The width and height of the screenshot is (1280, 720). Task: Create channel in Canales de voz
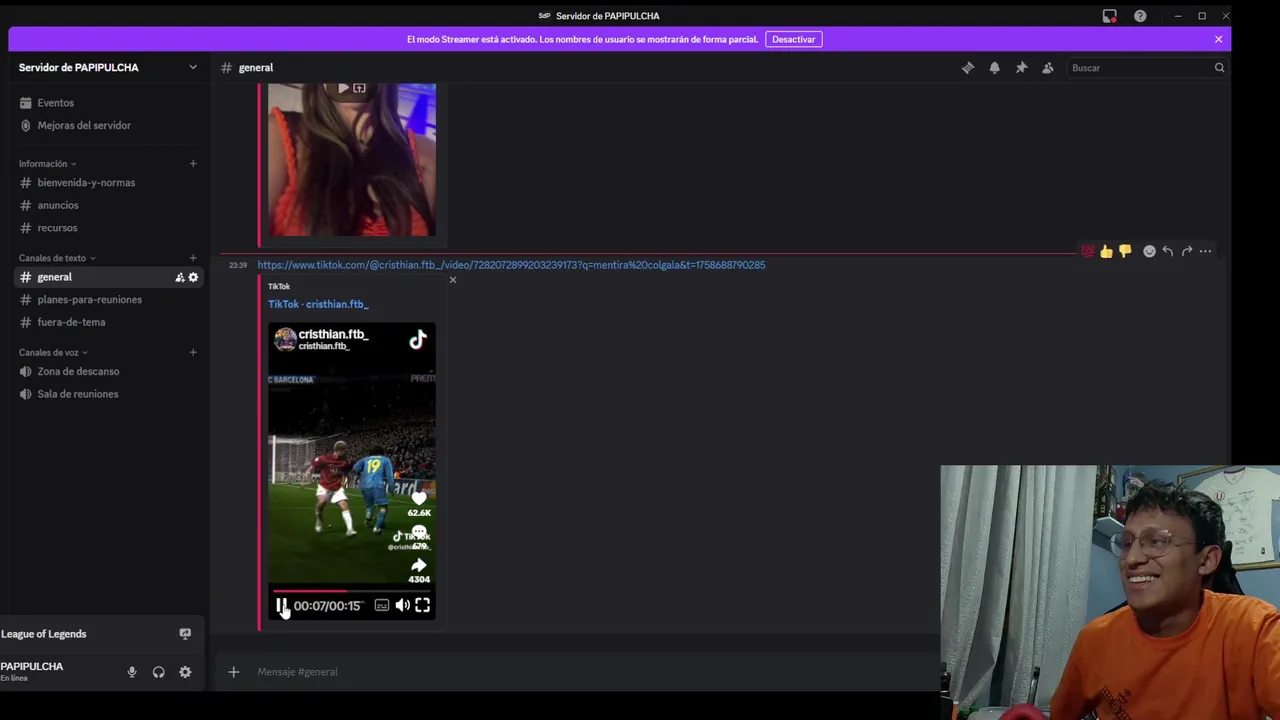(x=193, y=352)
